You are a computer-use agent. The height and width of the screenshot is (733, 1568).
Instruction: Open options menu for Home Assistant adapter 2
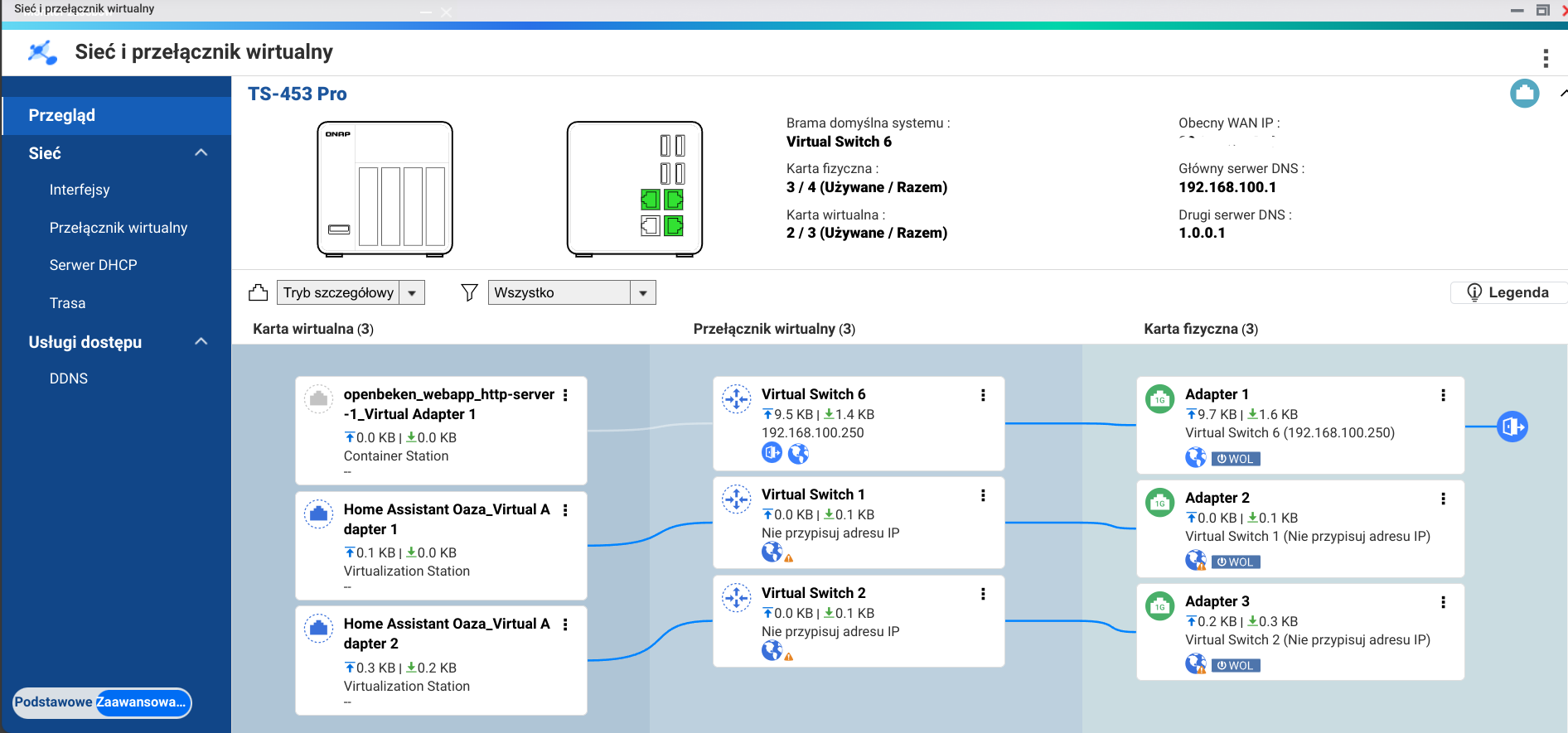565,624
